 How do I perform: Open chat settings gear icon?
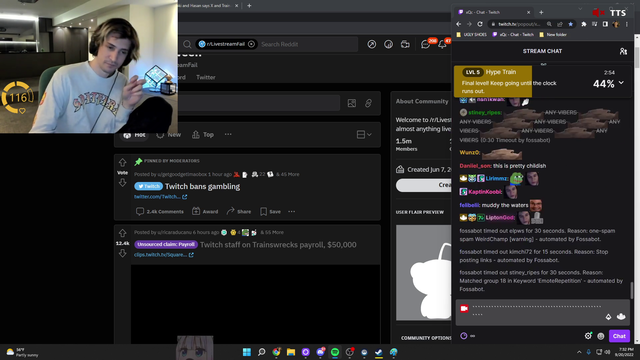tap(588, 336)
